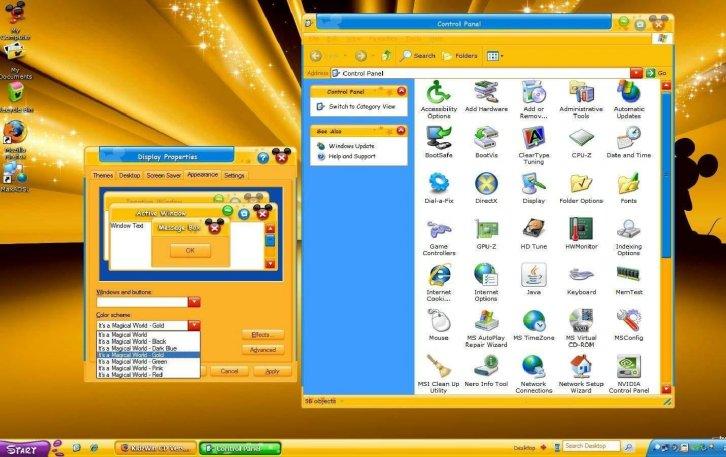Open Windows Update link
The width and height of the screenshot is (726, 457).
click(351, 146)
